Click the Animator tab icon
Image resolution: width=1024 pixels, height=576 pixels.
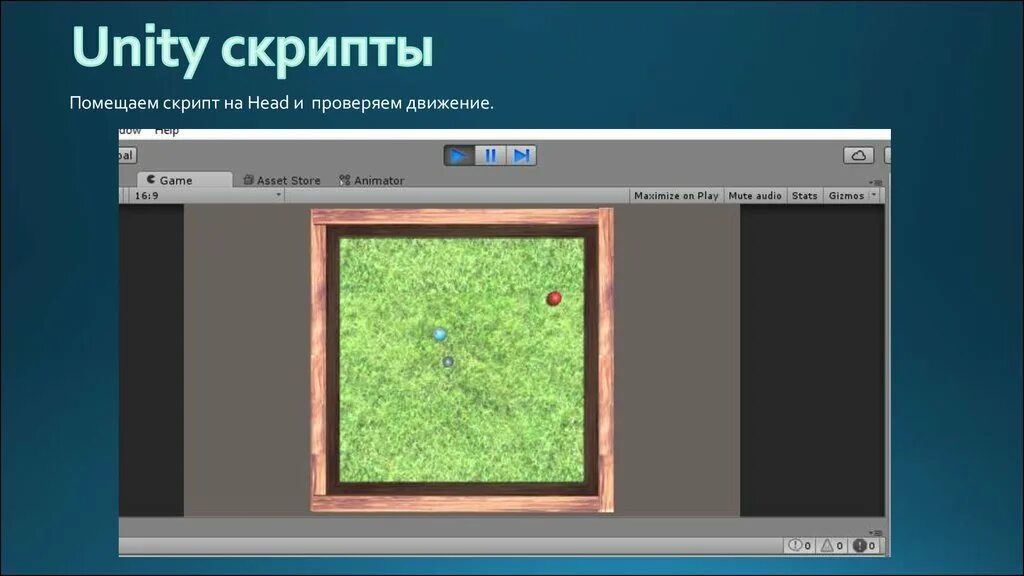345,180
